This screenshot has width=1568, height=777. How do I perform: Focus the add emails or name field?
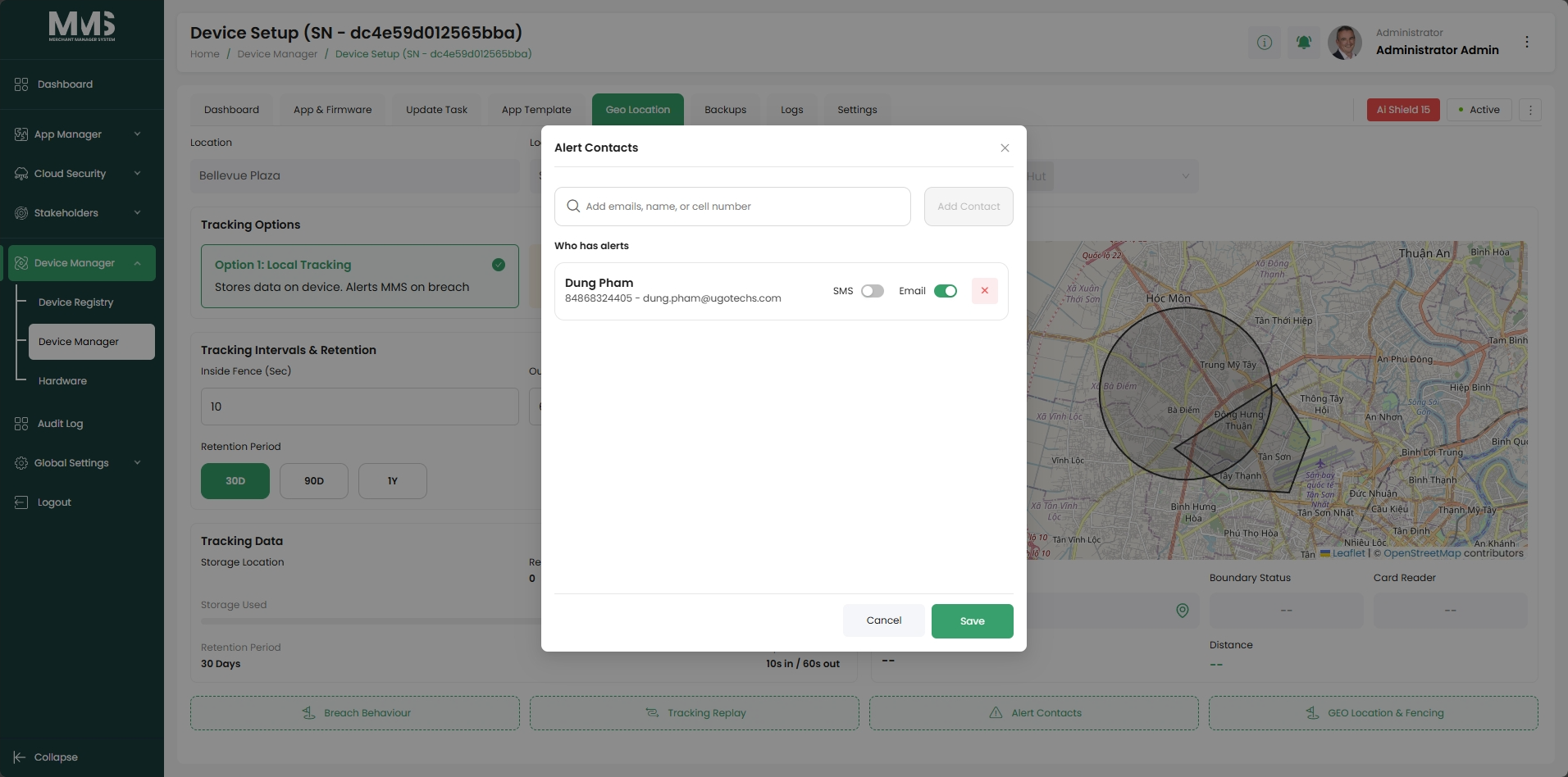pyautogui.click(x=732, y=207)
